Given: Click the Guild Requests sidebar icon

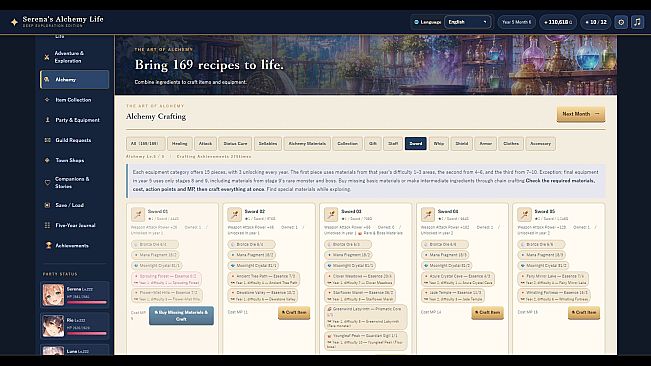Looking at the screenshot, I should [47, 140].
